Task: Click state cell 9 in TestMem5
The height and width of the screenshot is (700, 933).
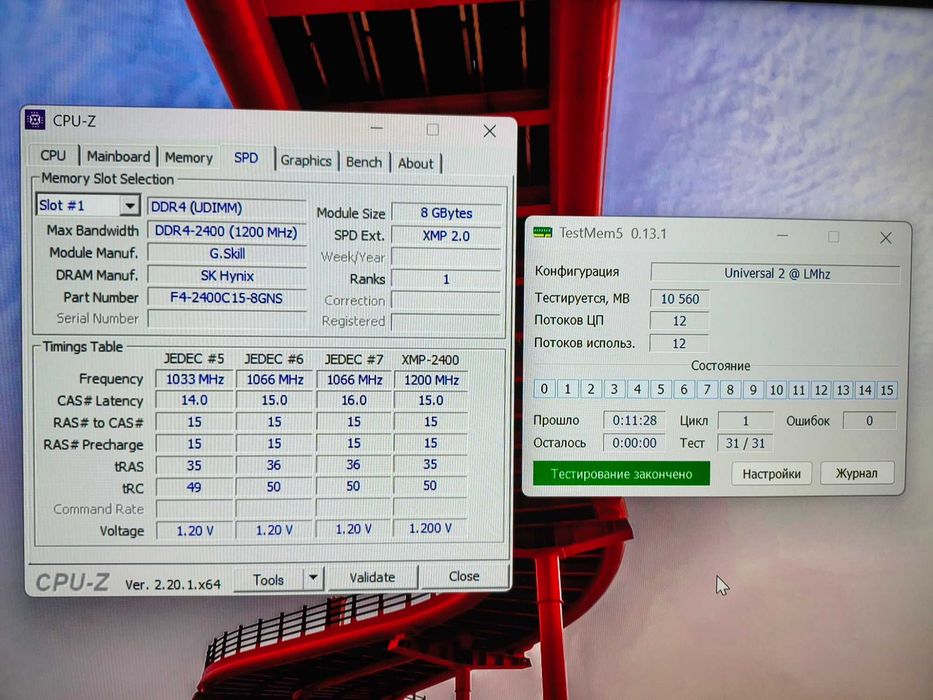Action: (753, 389)
